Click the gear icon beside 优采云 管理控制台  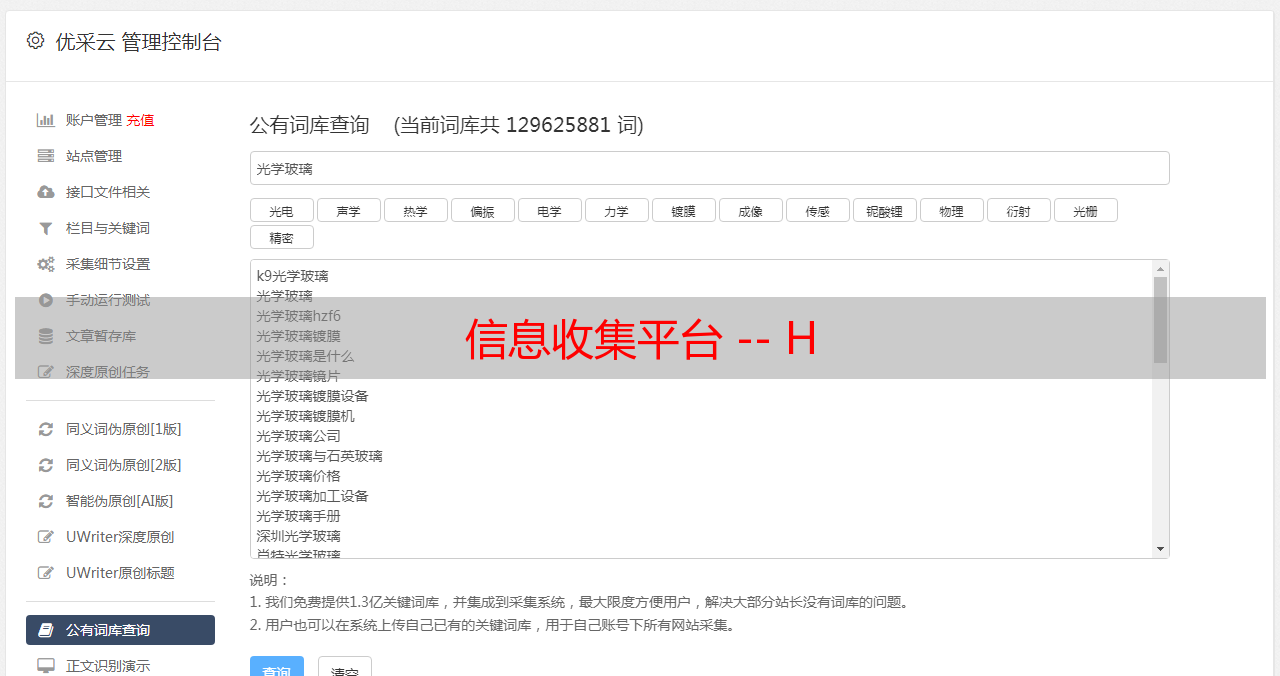coord(36,41)
